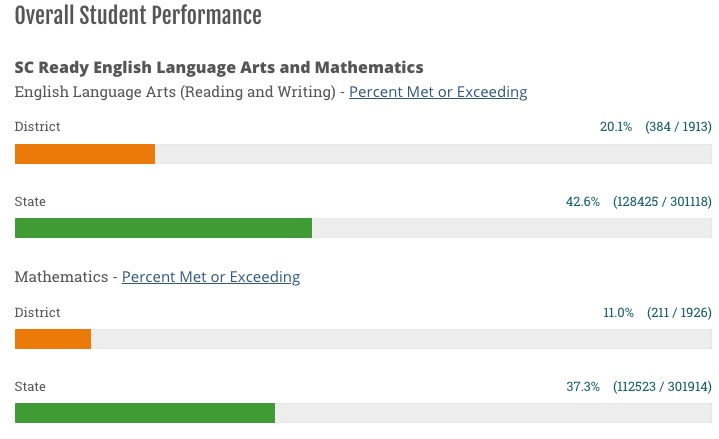Click the green Mathematics State bar
Image resolution: width=719 pixels, height=439 pixels.
click(x=145, y=413)
